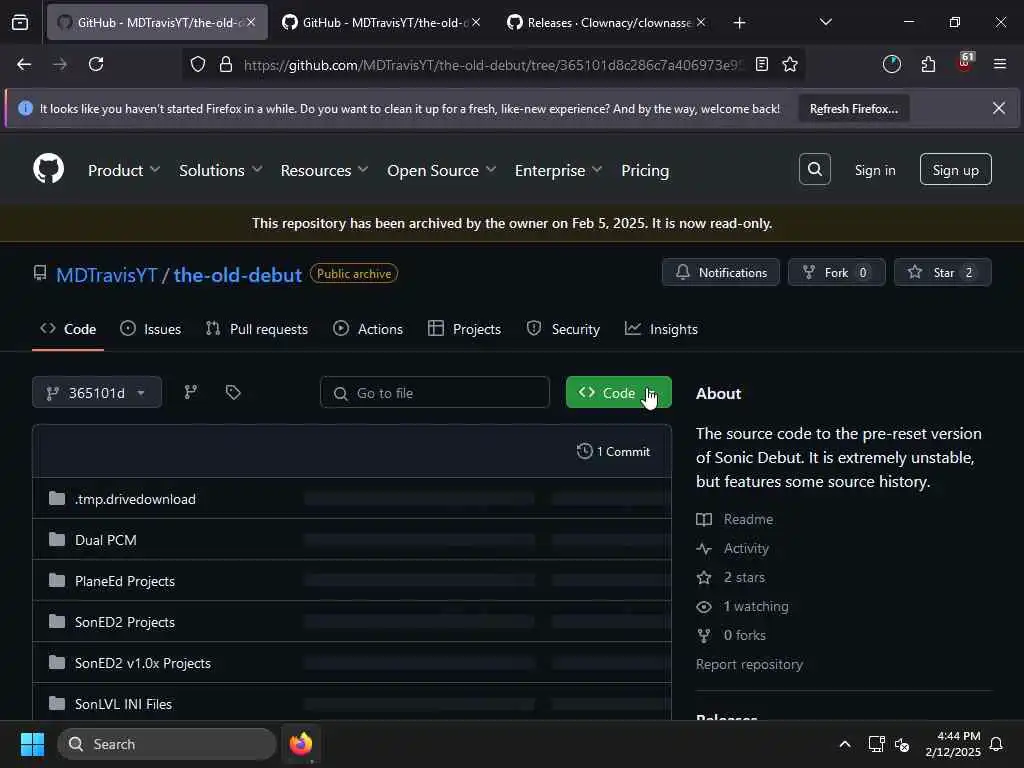Open the Firefox View icon at top left
1024x768 pixels.
(20, 22)
